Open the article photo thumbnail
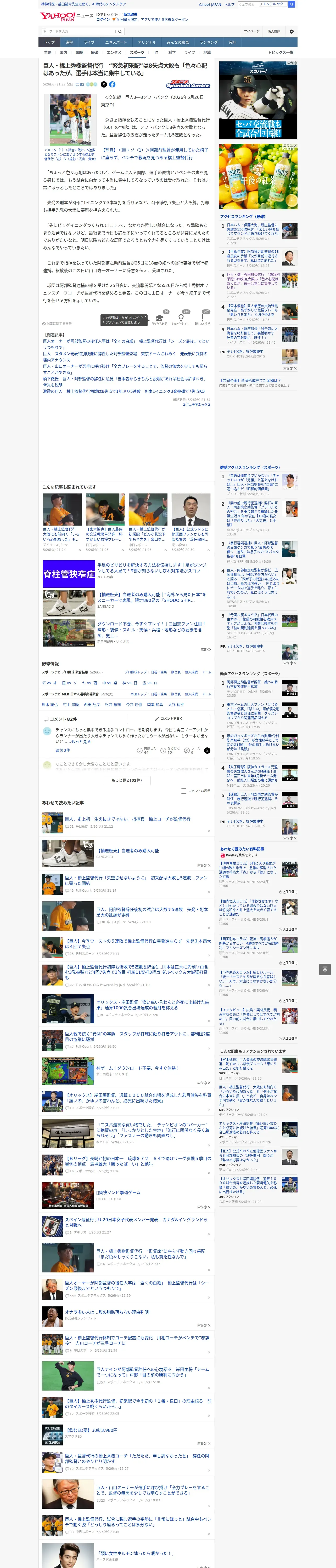This screenshot has width=336, height=1568. (71, 120)
